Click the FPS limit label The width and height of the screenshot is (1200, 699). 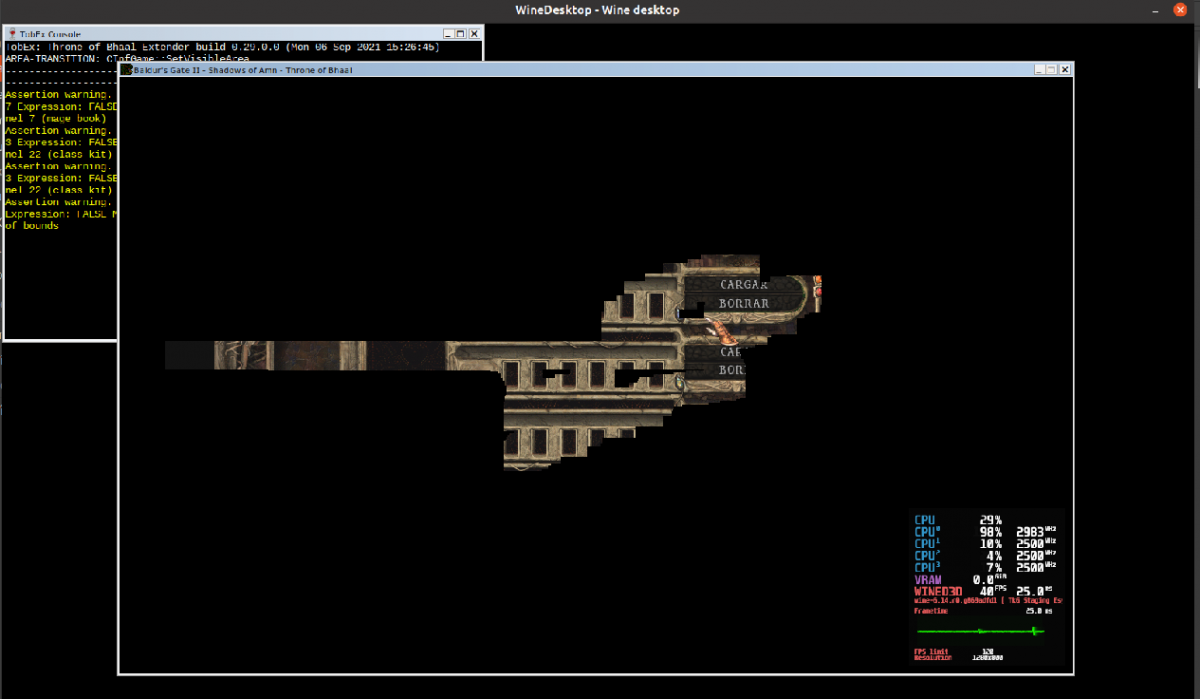tap(931, 651)
